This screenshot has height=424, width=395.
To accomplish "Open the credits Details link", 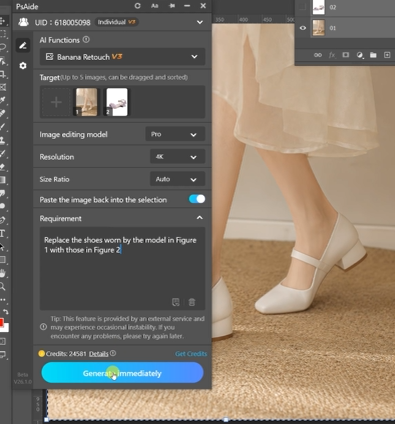I will tap(99, 354).
